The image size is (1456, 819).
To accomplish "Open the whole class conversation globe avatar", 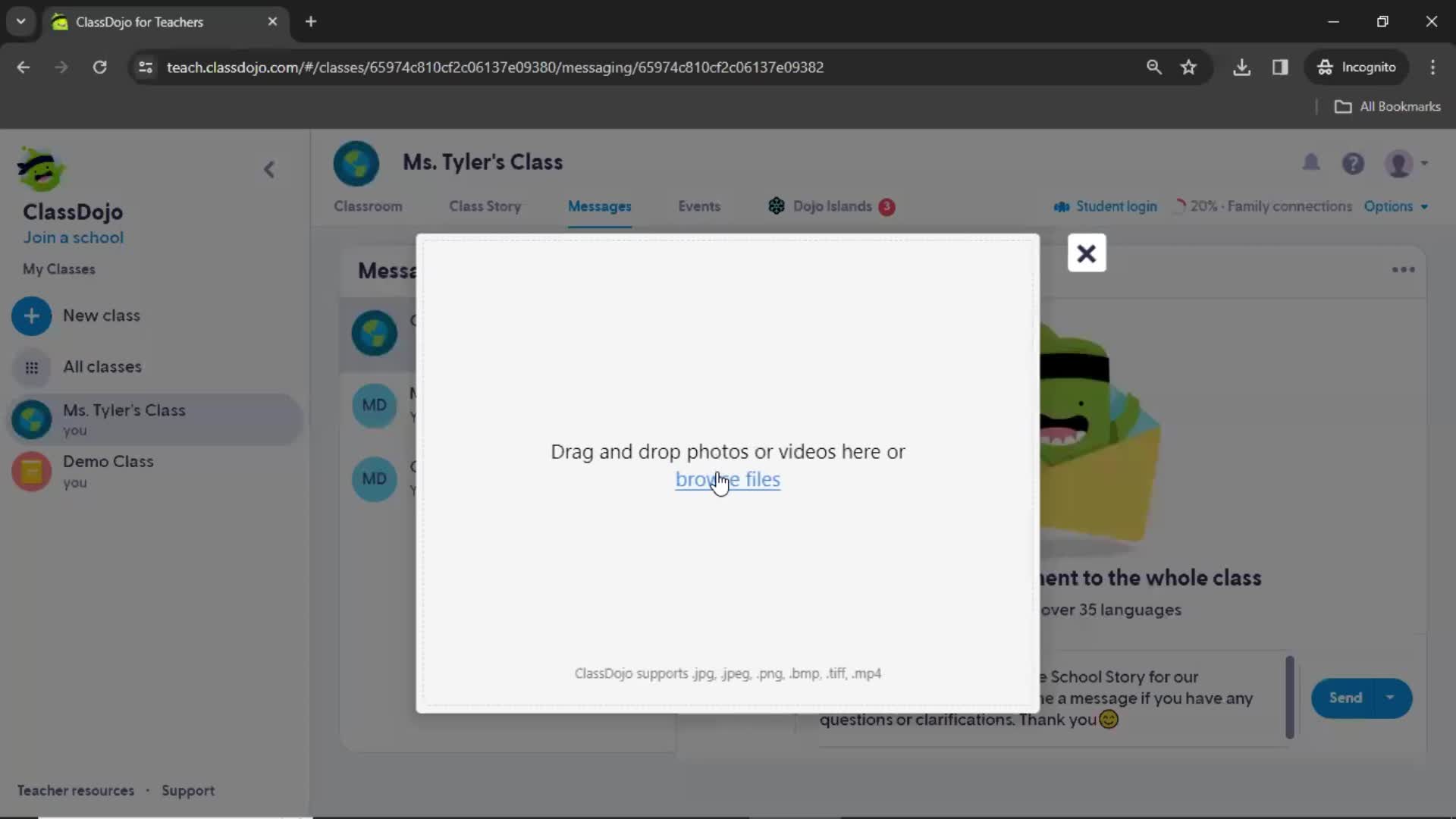I will (374, 333).
